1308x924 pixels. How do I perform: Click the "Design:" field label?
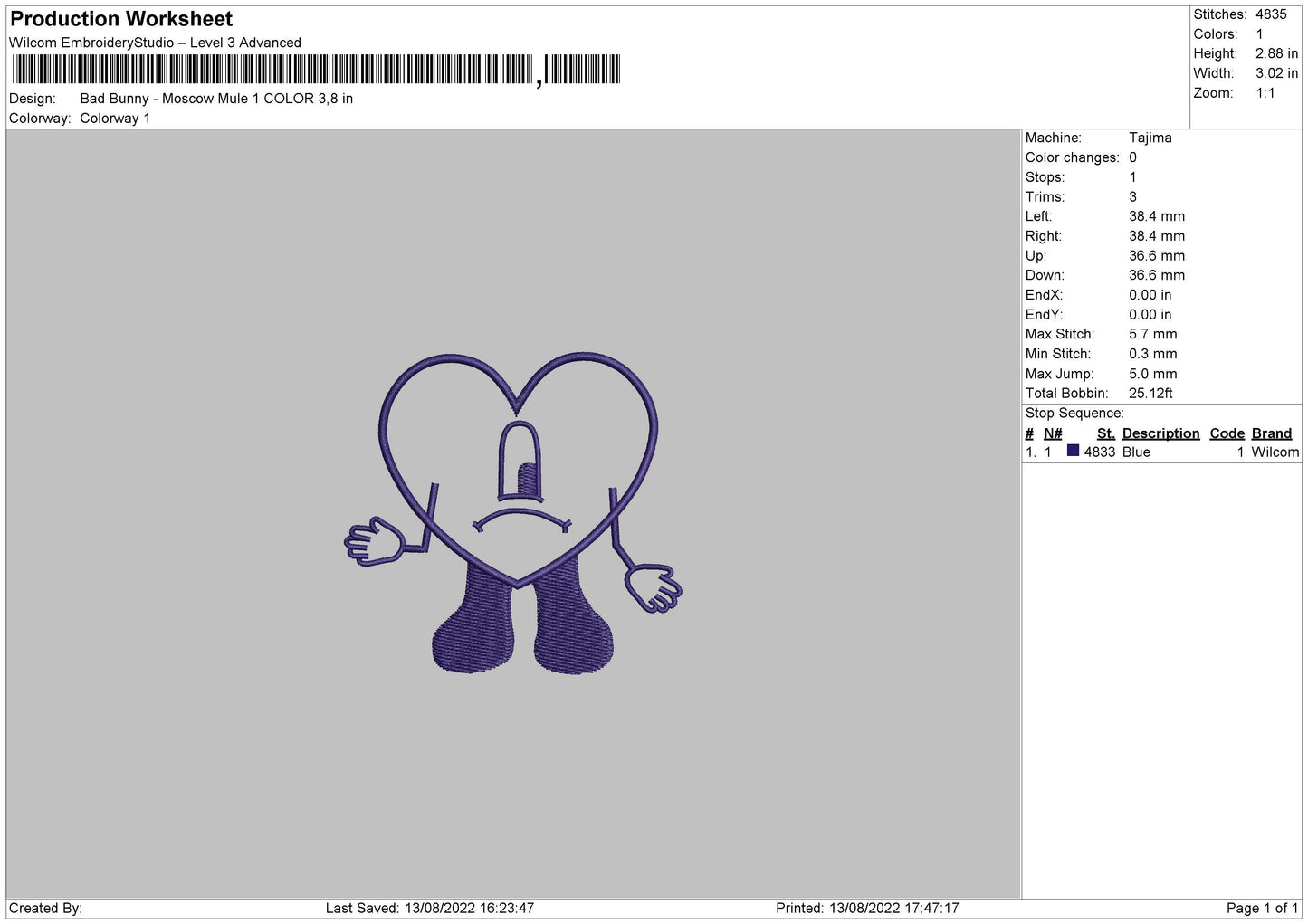click(32, 99)
